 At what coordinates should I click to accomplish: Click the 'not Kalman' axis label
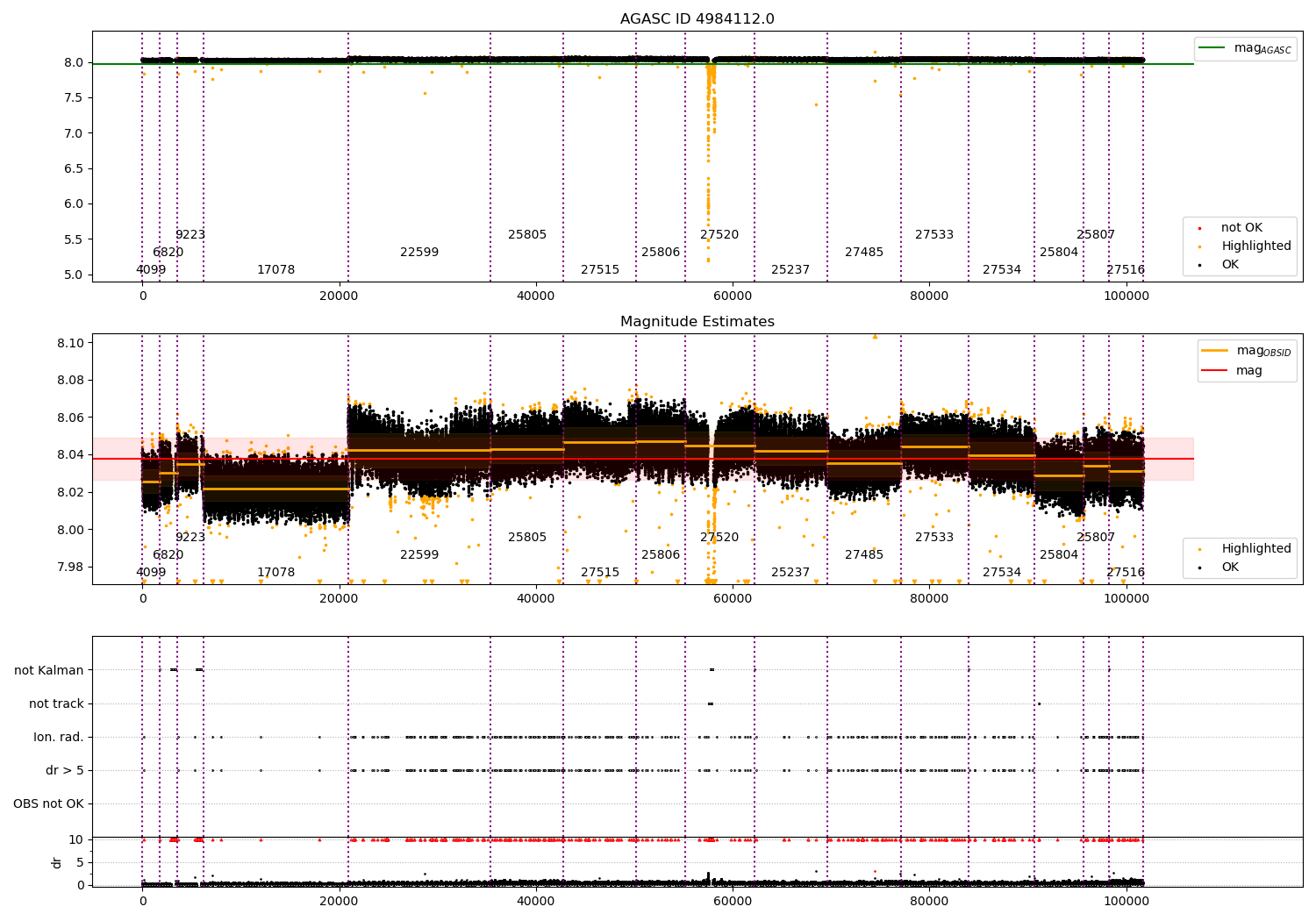click(x=49, y=671)
